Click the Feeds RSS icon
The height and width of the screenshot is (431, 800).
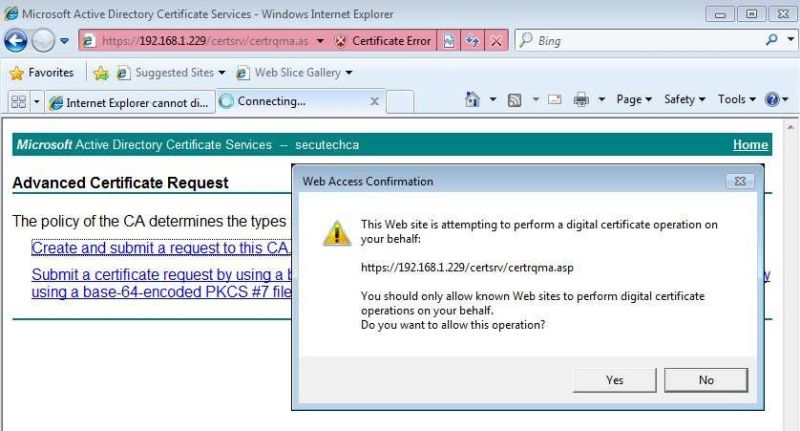[x=514, y=100]
